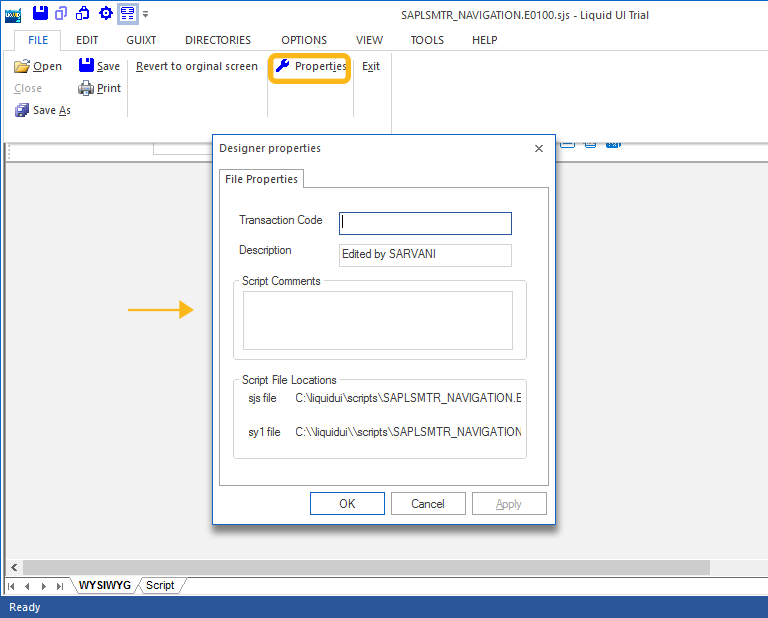This screenshot has height=618, width=768.
Task: Click the Save As icon in ribbon
Action: tap(22, 110)
